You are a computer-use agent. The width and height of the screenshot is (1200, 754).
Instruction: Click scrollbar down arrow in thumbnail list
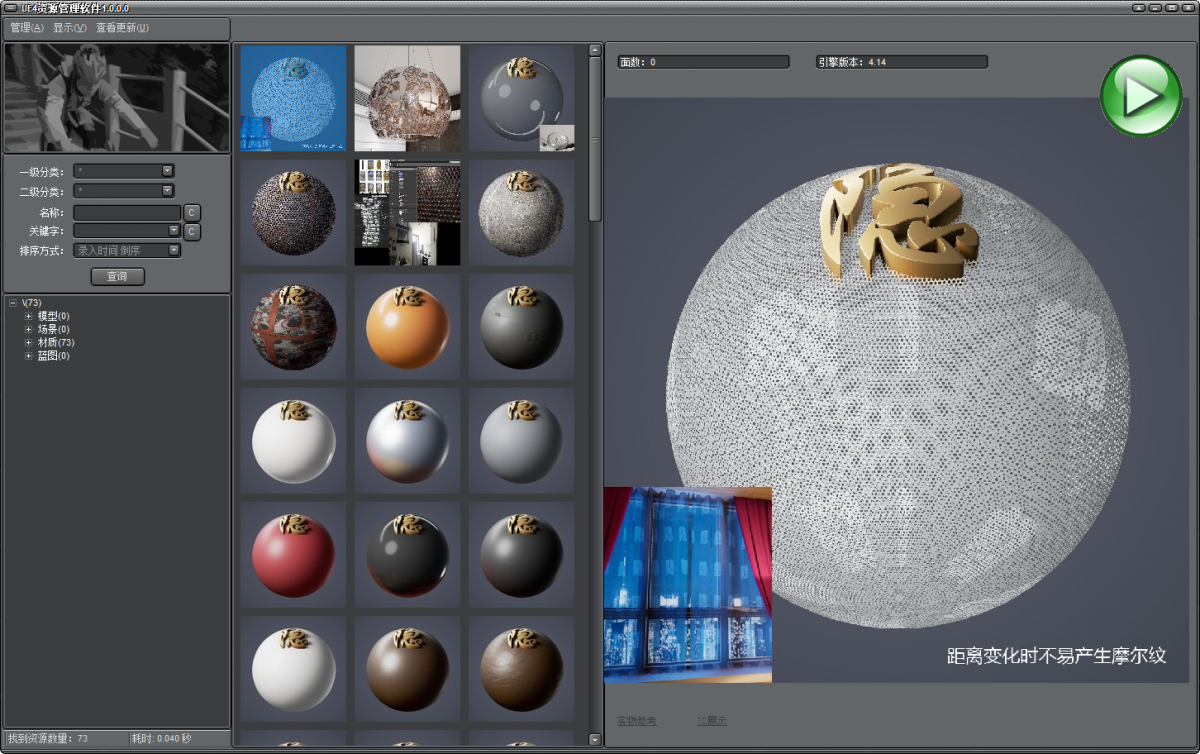595,740
